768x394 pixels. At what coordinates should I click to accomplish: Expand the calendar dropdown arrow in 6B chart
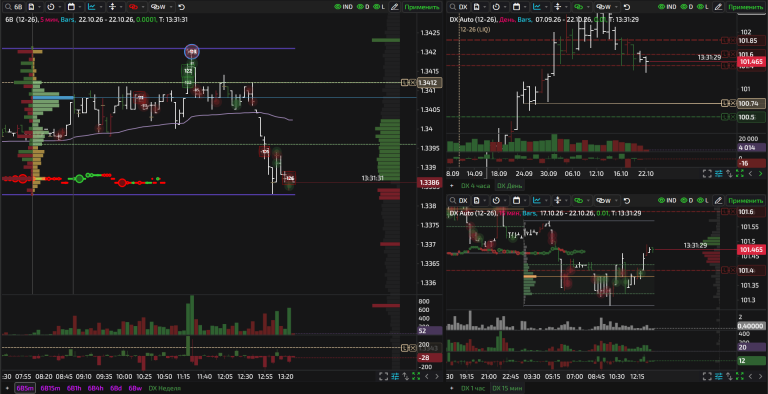[80, 7]
